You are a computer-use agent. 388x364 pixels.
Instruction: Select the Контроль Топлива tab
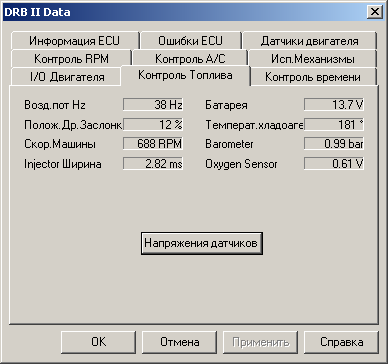185,75
